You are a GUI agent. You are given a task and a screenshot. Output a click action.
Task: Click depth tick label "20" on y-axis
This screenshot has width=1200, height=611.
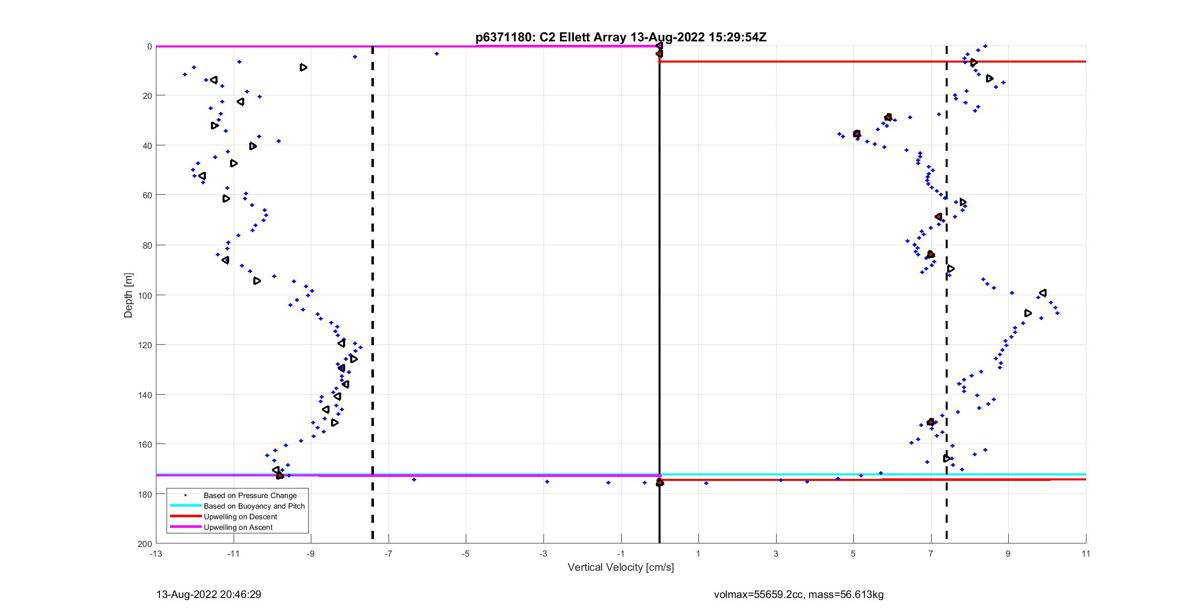tap(146, 96)
